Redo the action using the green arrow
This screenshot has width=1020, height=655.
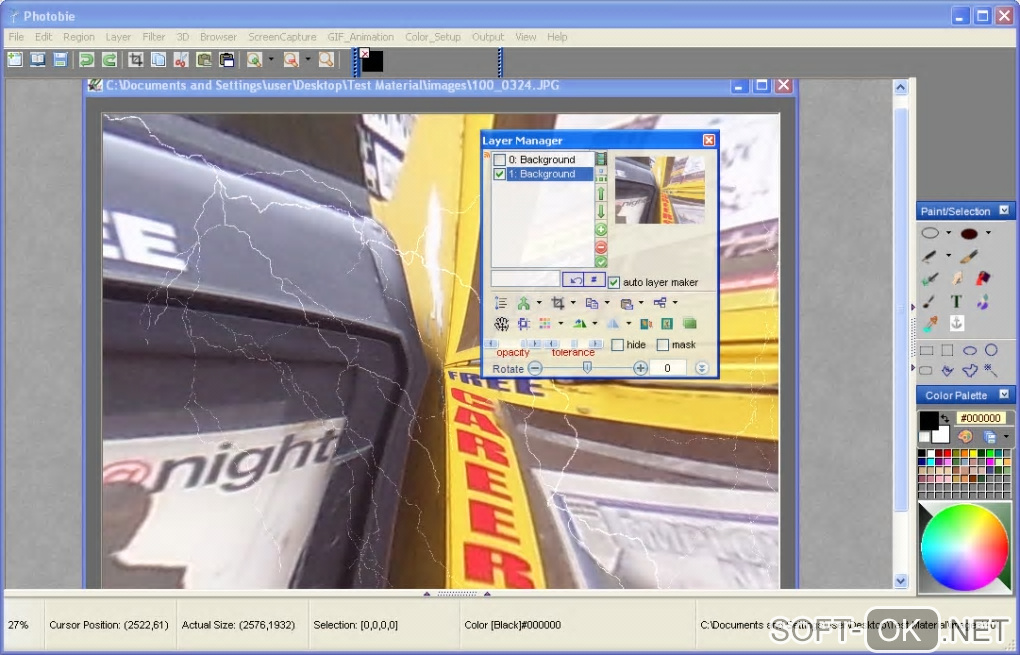[x=109, y=60]
